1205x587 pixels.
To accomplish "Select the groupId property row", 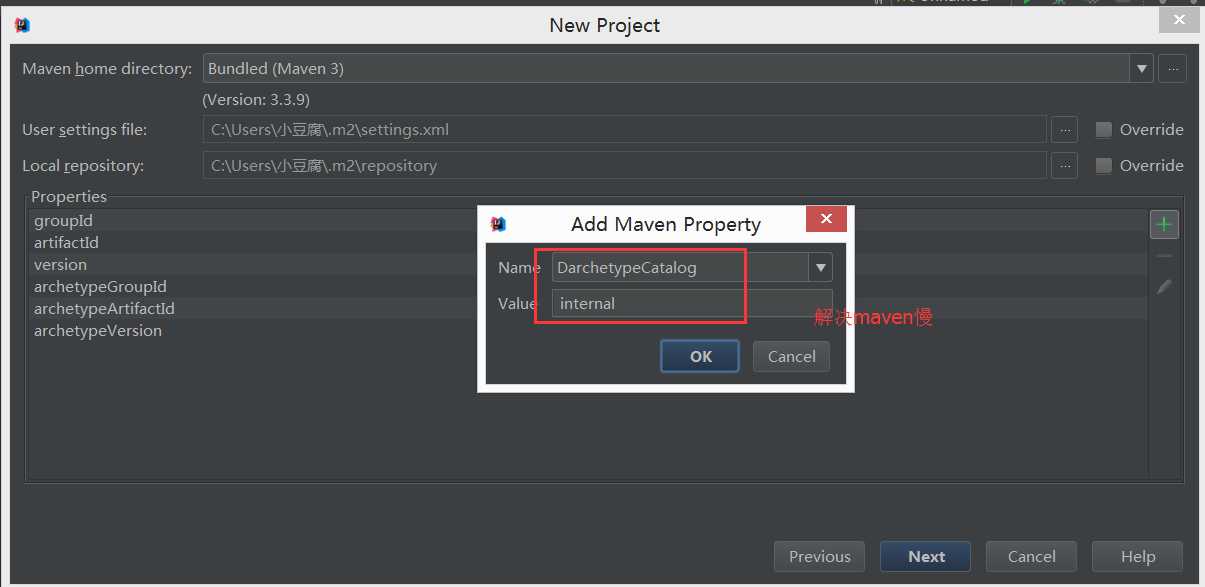I will pyautogui.click(x=588, y=221).
